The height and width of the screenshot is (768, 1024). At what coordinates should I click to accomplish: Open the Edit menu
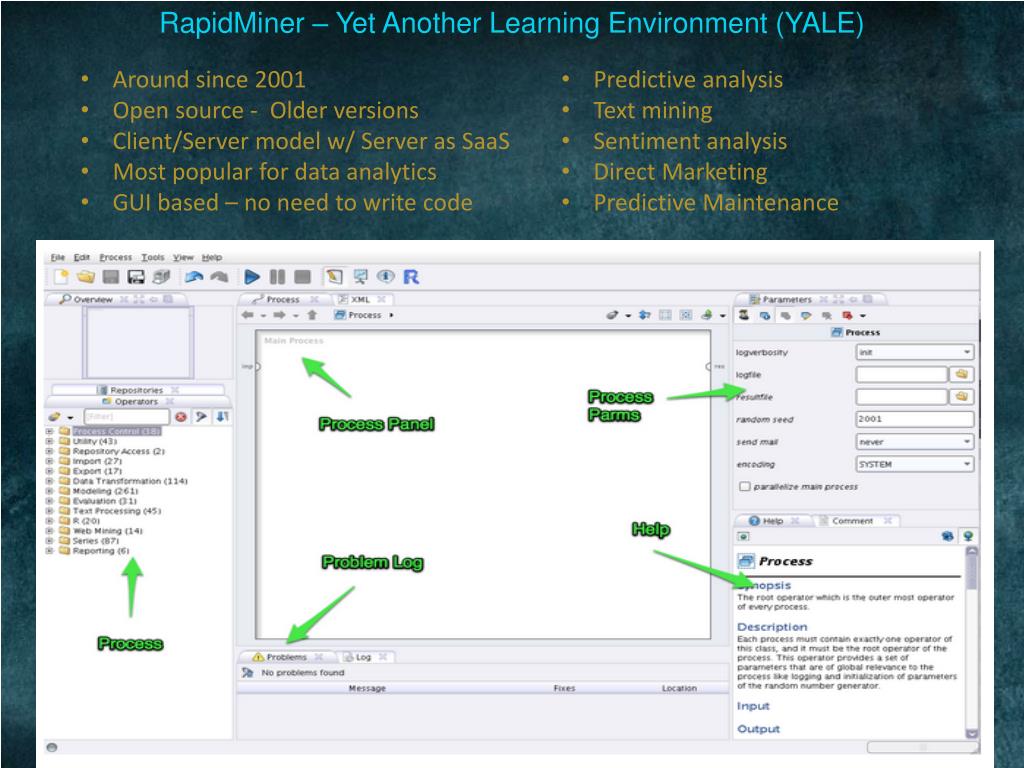click(x=81, y=257)
